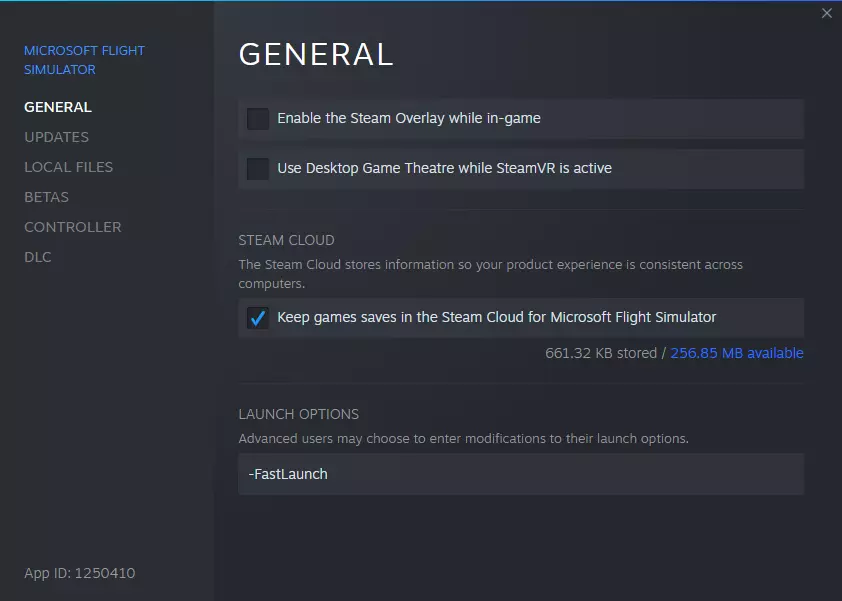Focus the launch options text field

click(521, 474)
